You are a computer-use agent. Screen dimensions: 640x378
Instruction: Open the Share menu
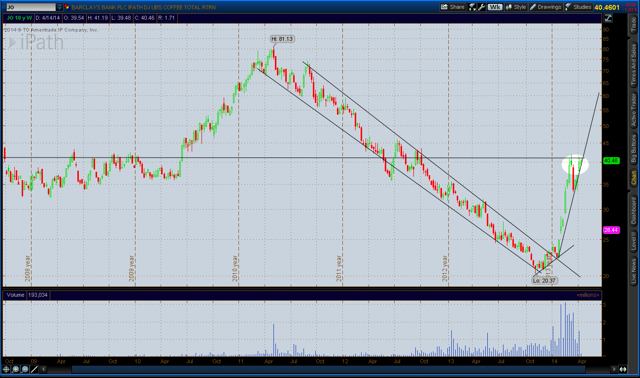[x=453, y=7]
